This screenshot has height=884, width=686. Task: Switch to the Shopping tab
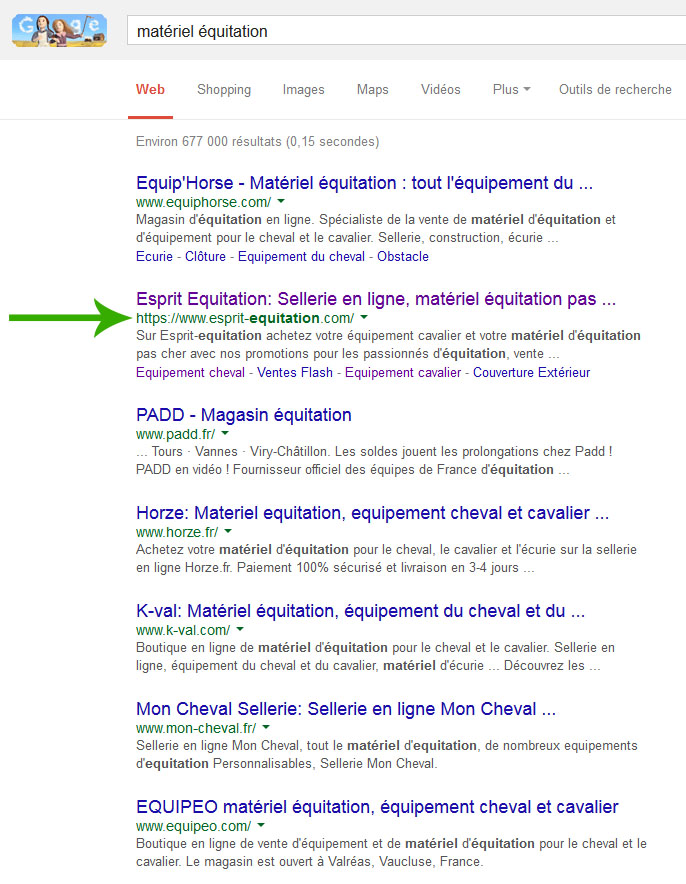224,90
